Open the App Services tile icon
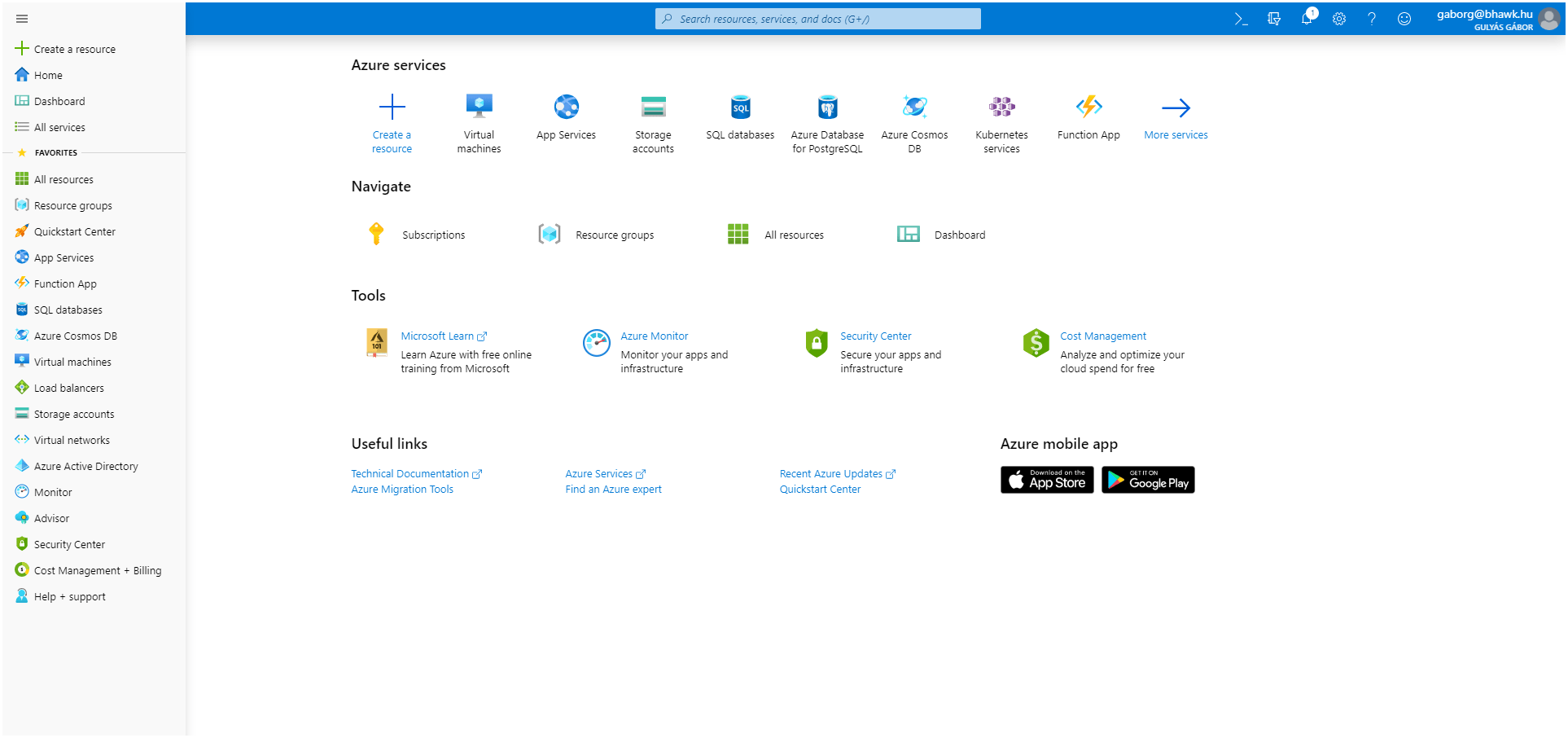This screenshot has width=1568, height=738. pos(567,107)
